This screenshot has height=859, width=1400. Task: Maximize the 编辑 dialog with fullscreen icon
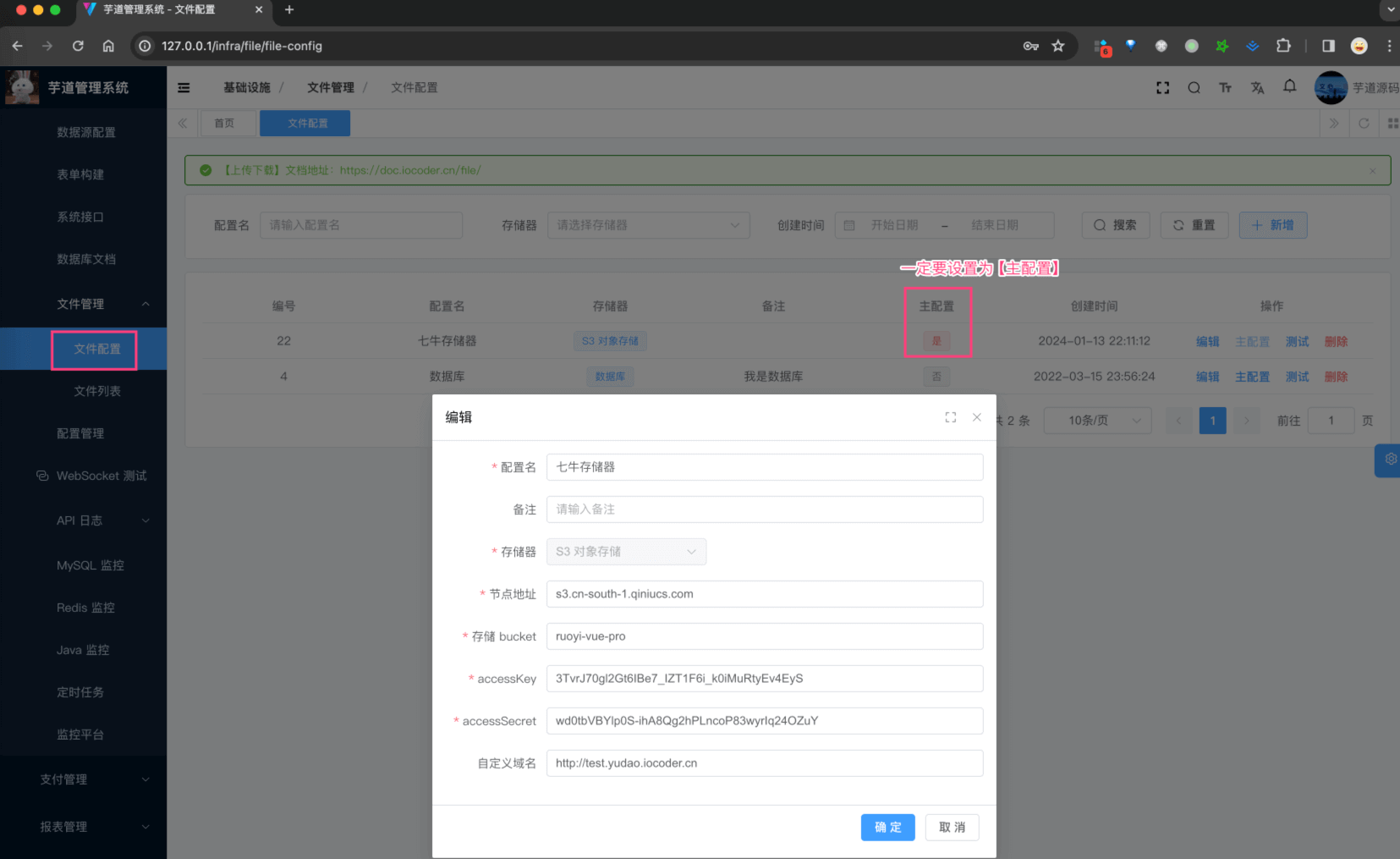951,417
